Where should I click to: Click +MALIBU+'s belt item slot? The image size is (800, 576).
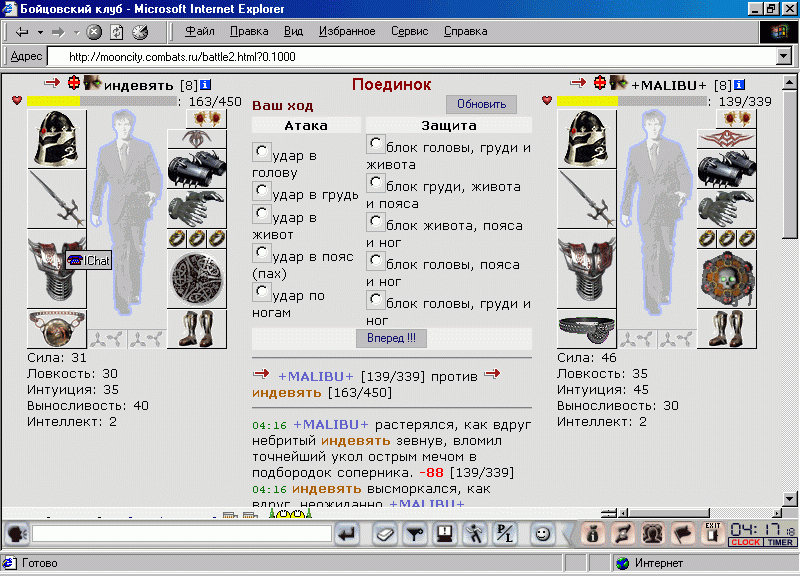pyautogui.click(x=587, y=329)
